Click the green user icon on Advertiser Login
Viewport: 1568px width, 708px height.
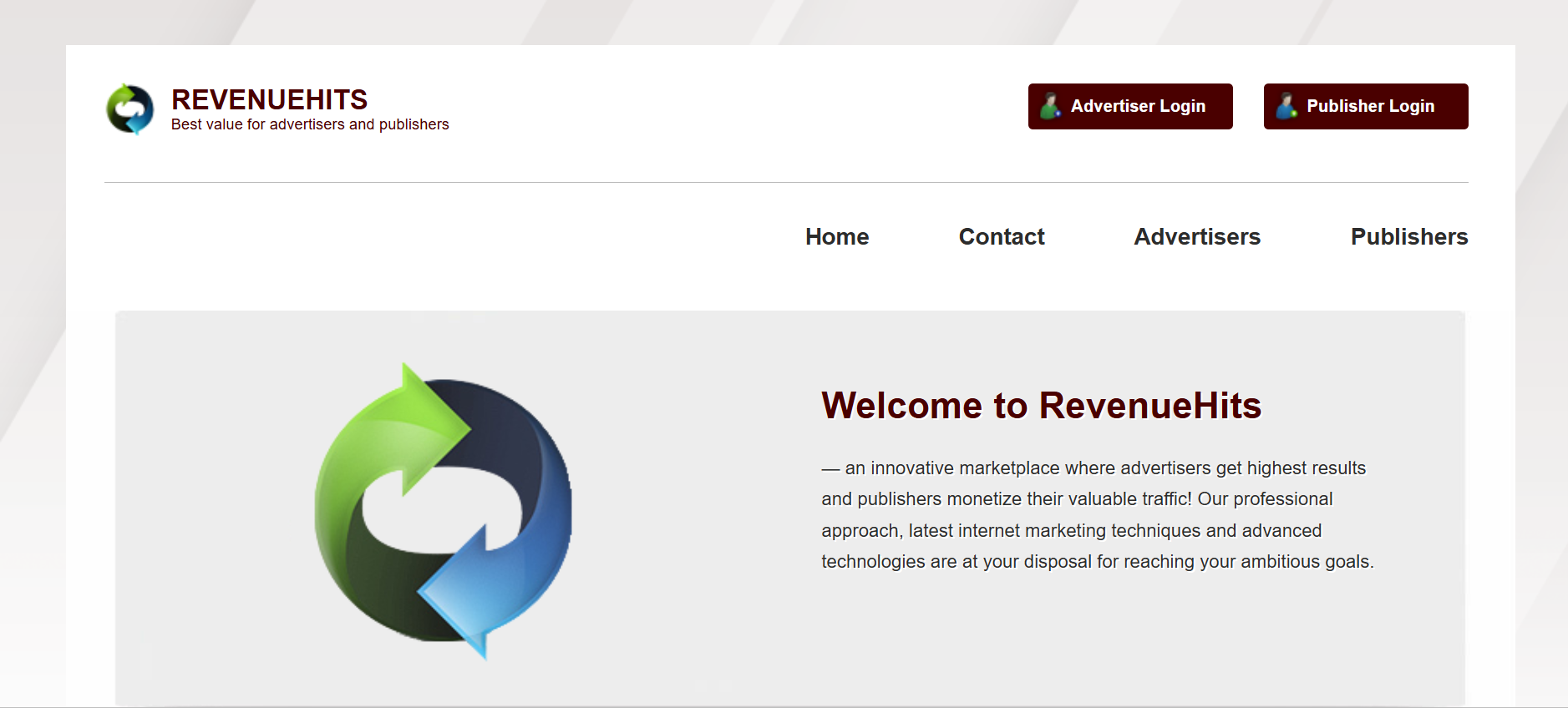(x=1050, y=106)
